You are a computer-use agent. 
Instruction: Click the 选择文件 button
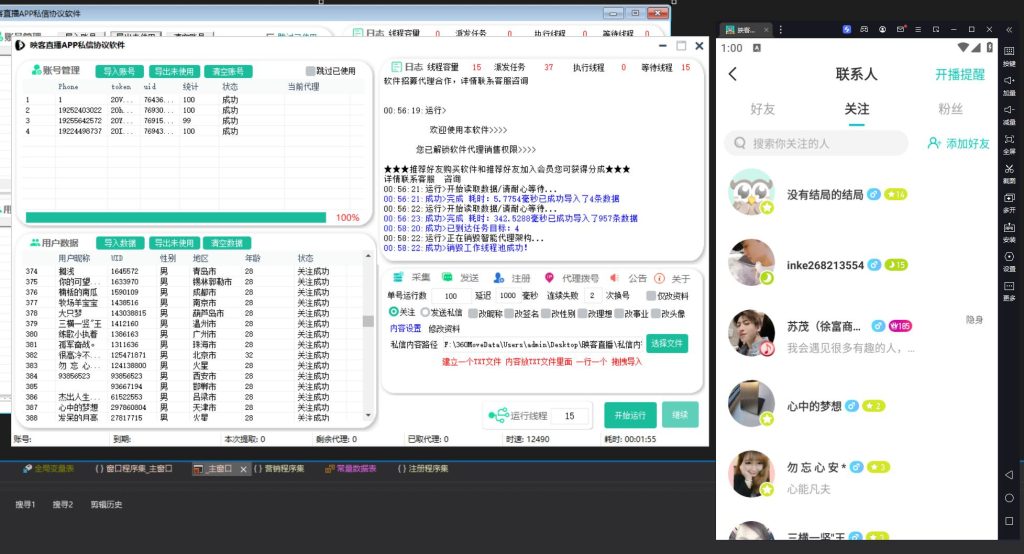pos(667,343)
